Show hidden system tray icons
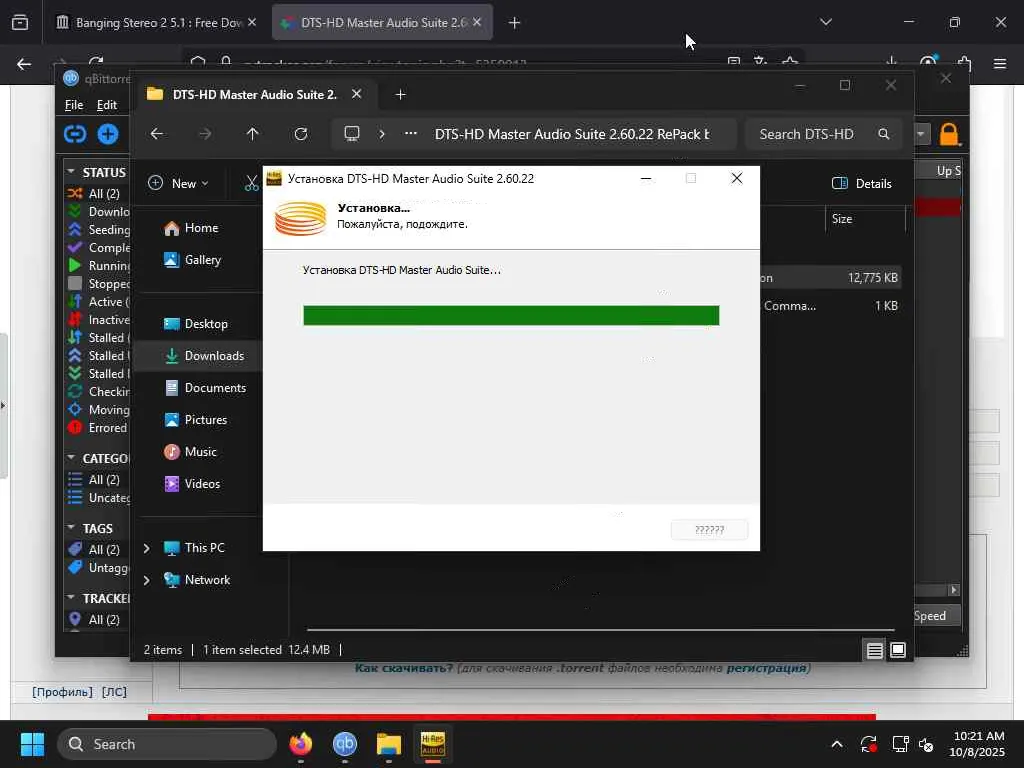Screen dimensions: 1024x768 pyautogui.click(x=837, y=744)
